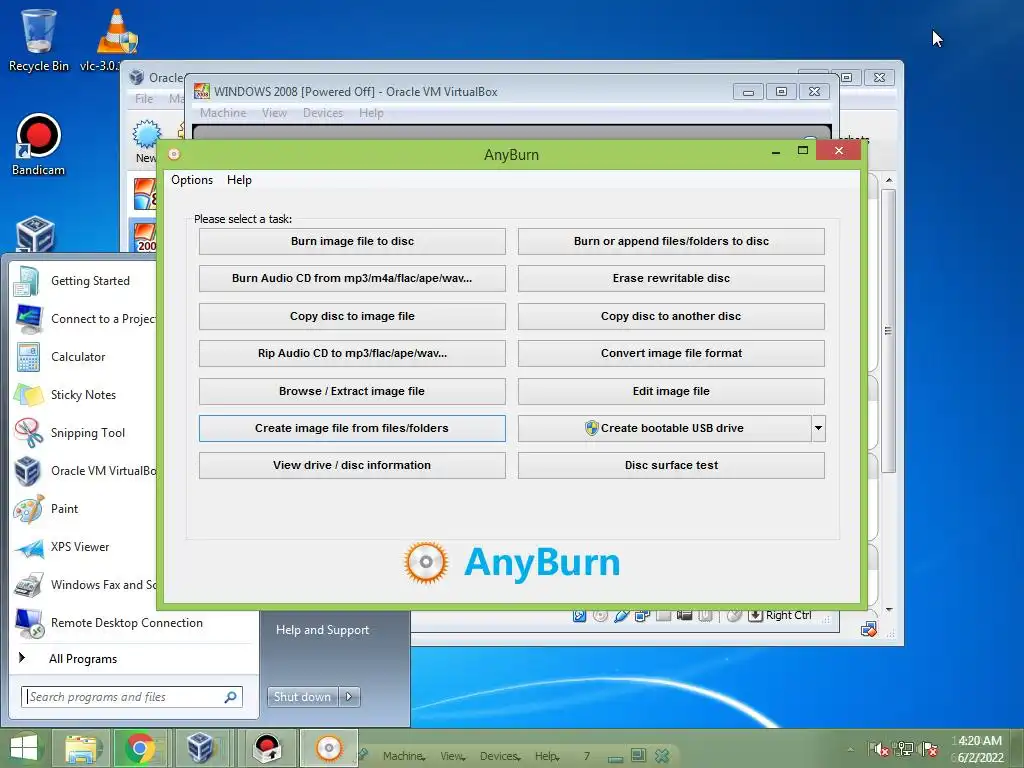This screenshot has height=768, width=1024.
Task: Click Shut down button in Start menu
Action: click(303, 697)
